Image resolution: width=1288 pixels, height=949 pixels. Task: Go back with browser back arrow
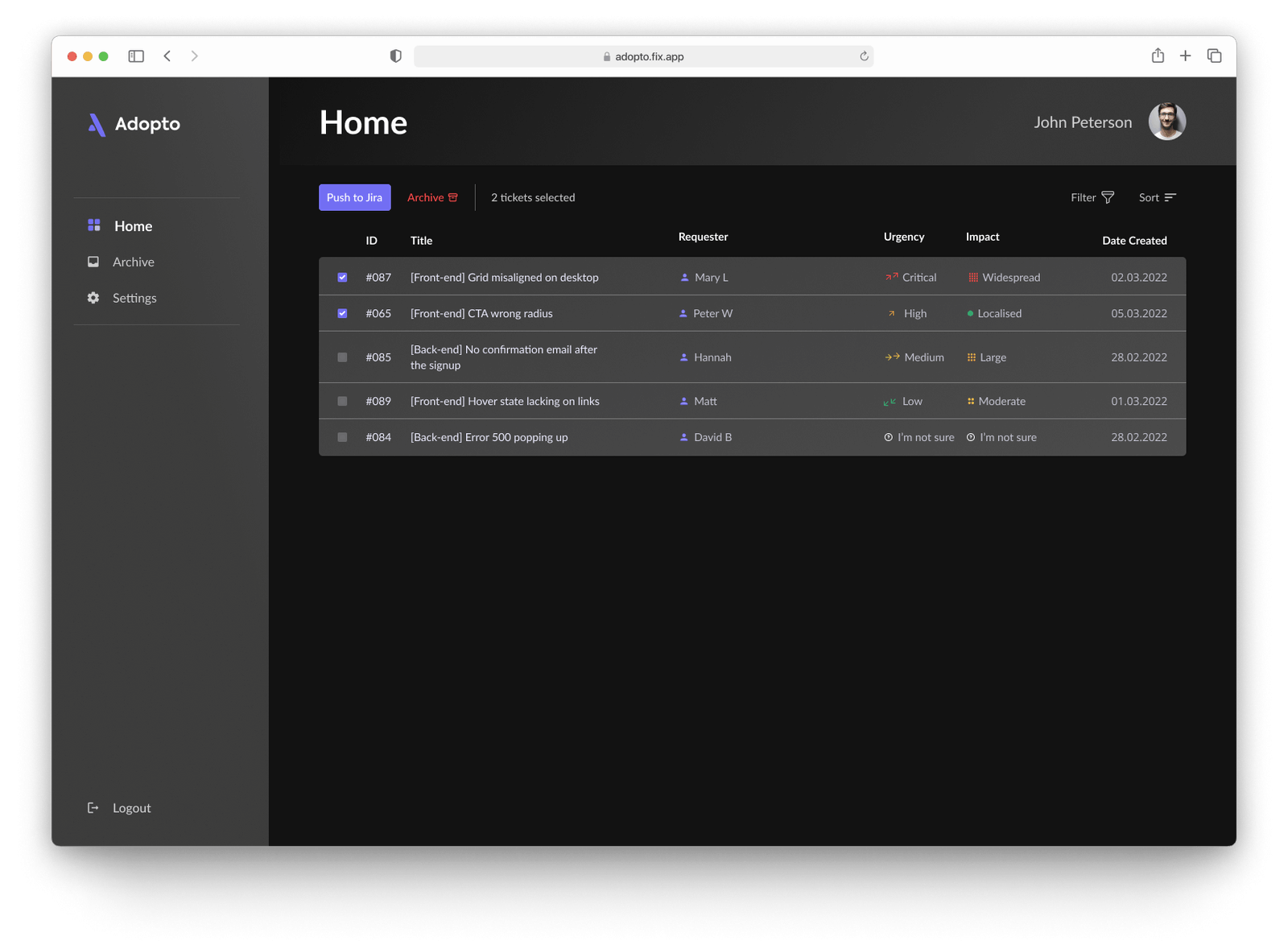click(x=167, y=56)
